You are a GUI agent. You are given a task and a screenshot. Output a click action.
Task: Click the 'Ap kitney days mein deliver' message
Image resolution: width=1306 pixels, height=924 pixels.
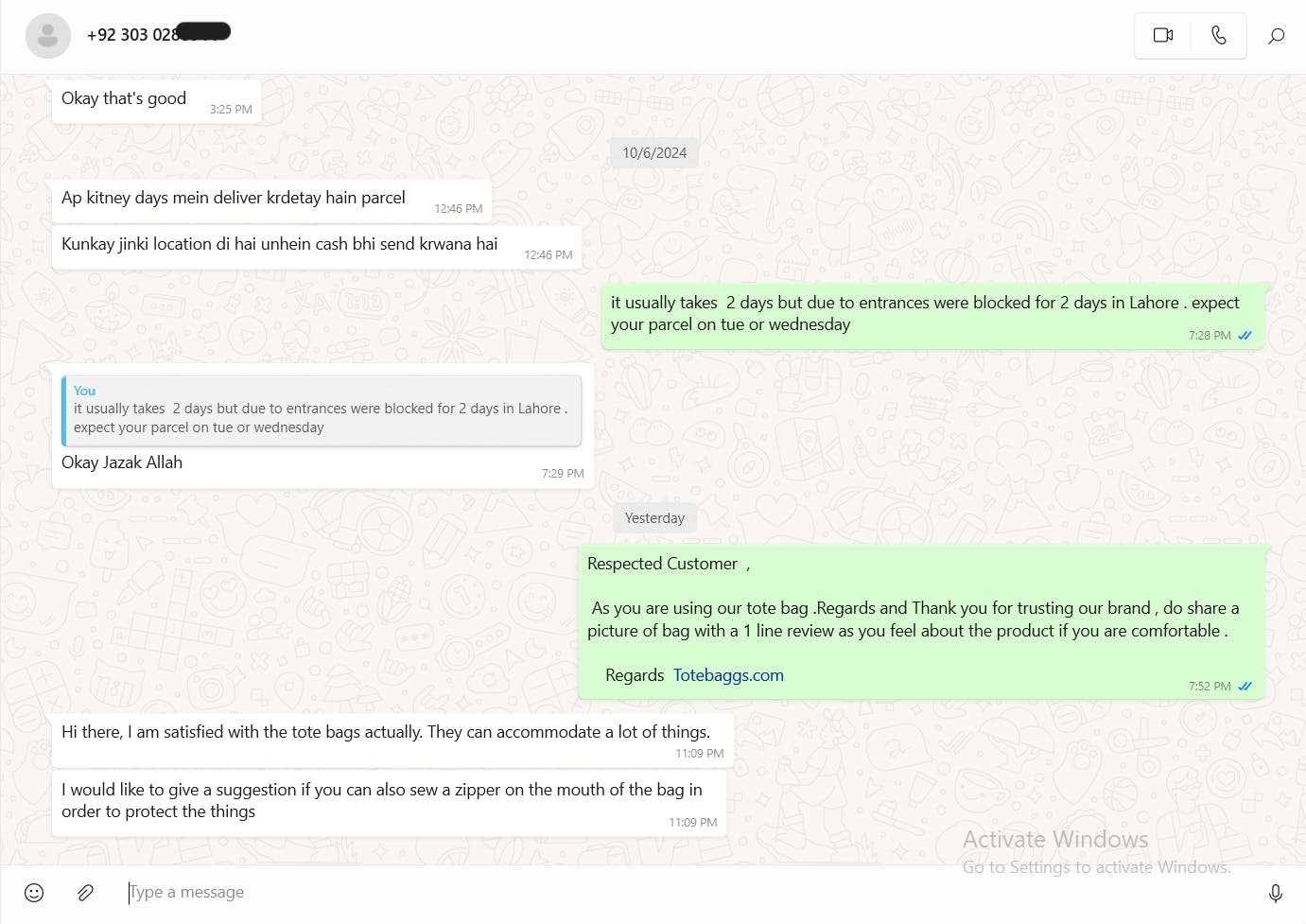(234, 198)
